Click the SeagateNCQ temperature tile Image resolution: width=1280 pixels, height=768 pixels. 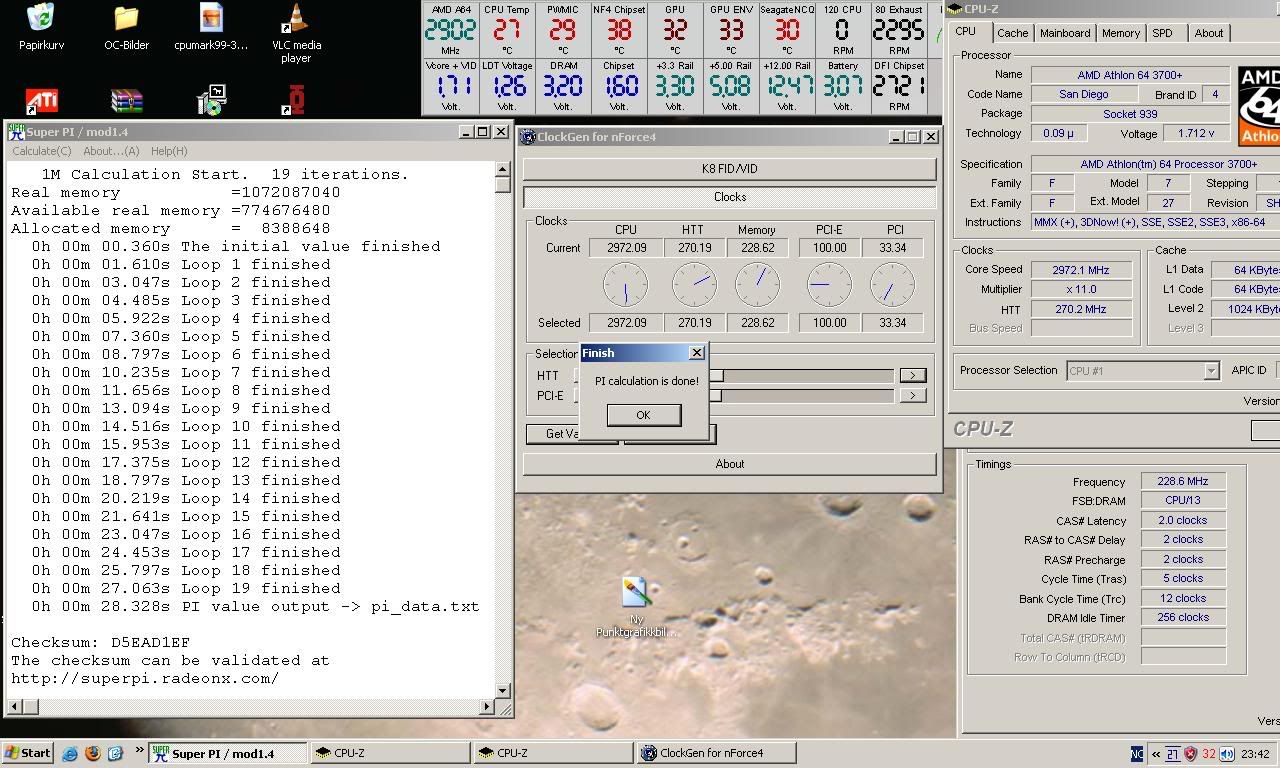[x=787, y=30]
